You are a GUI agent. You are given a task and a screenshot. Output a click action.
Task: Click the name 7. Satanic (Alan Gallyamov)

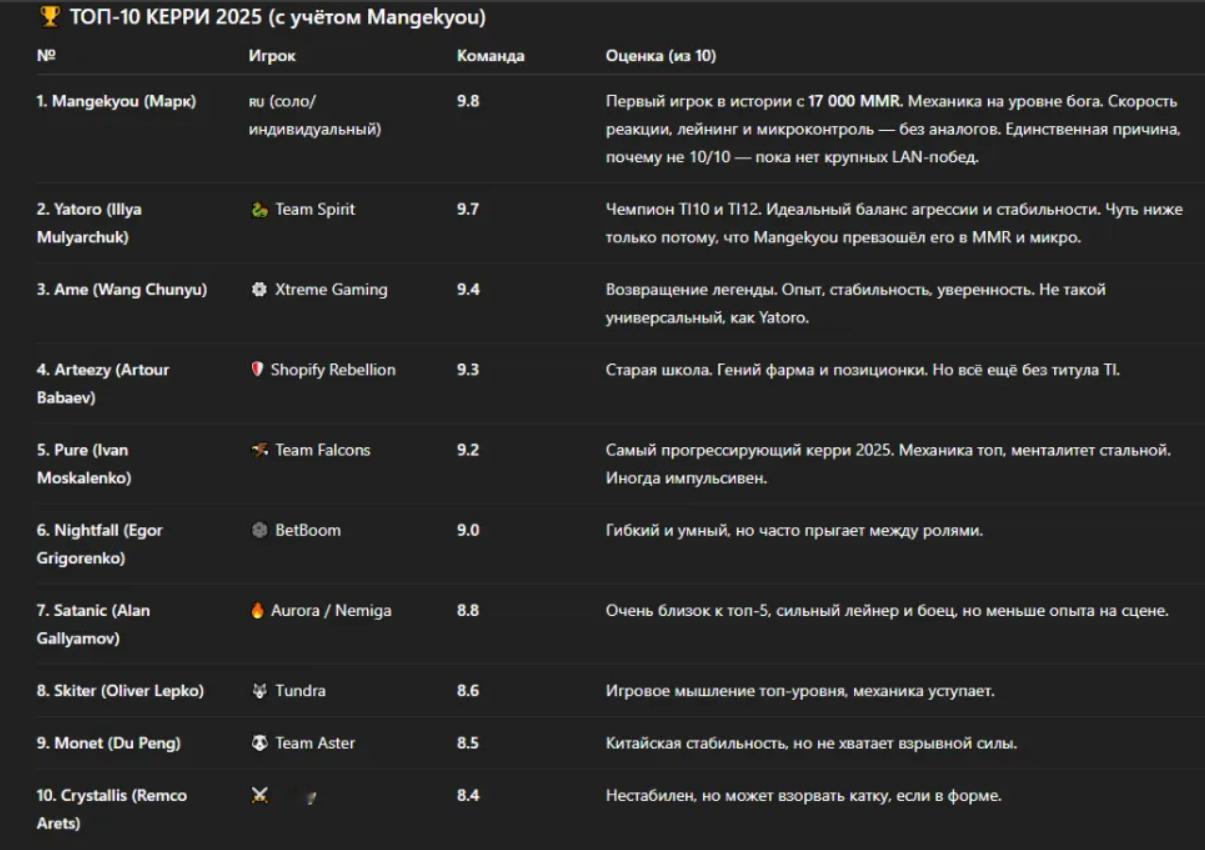click(94, 624)
